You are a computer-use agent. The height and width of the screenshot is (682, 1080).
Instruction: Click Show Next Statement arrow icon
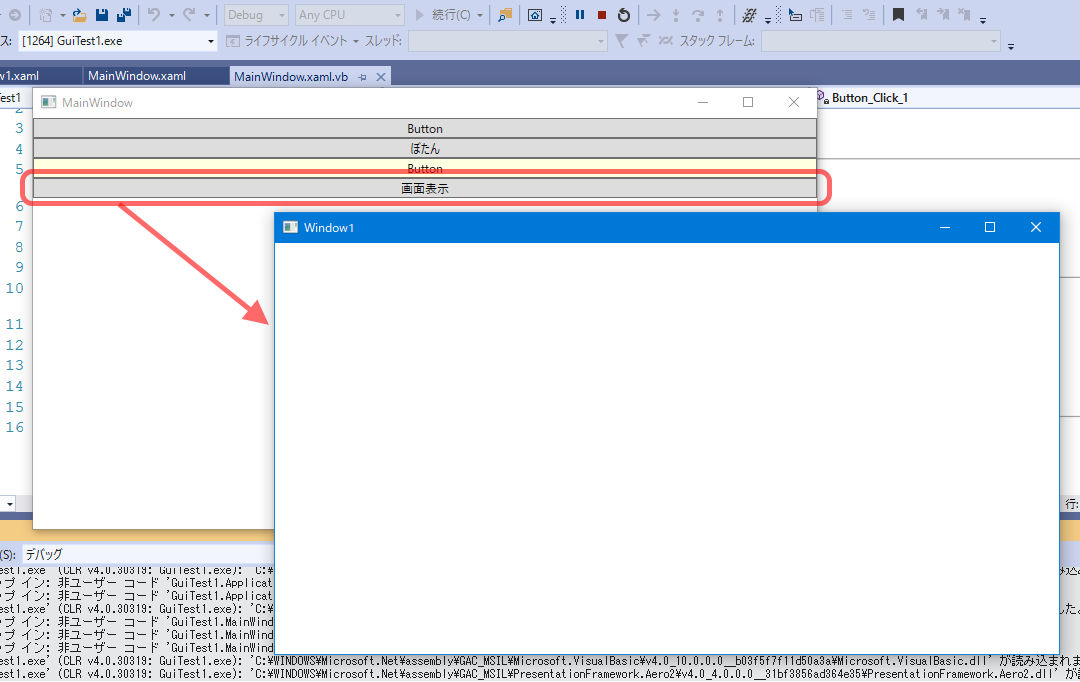coord(654,14)
